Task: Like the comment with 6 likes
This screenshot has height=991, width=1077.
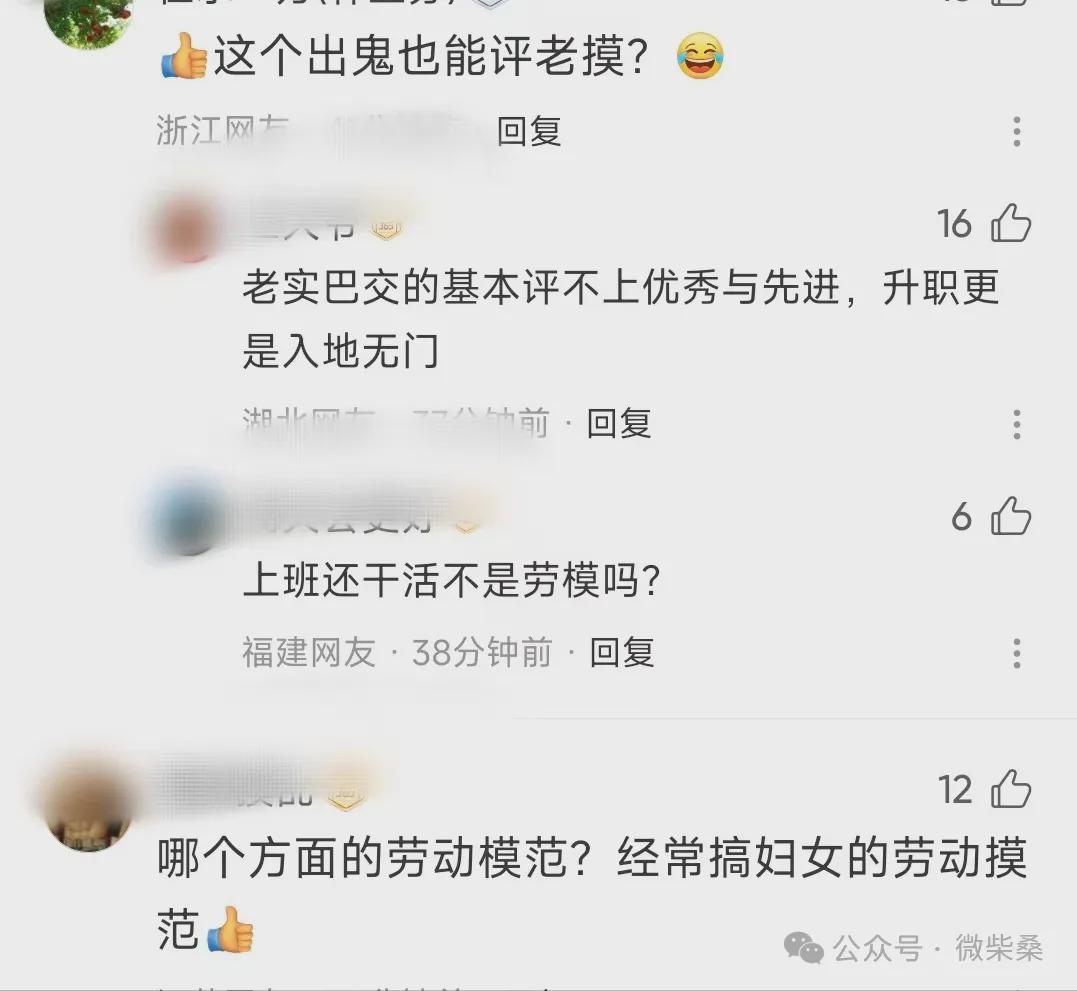Action: click(x=1011, y=516)
